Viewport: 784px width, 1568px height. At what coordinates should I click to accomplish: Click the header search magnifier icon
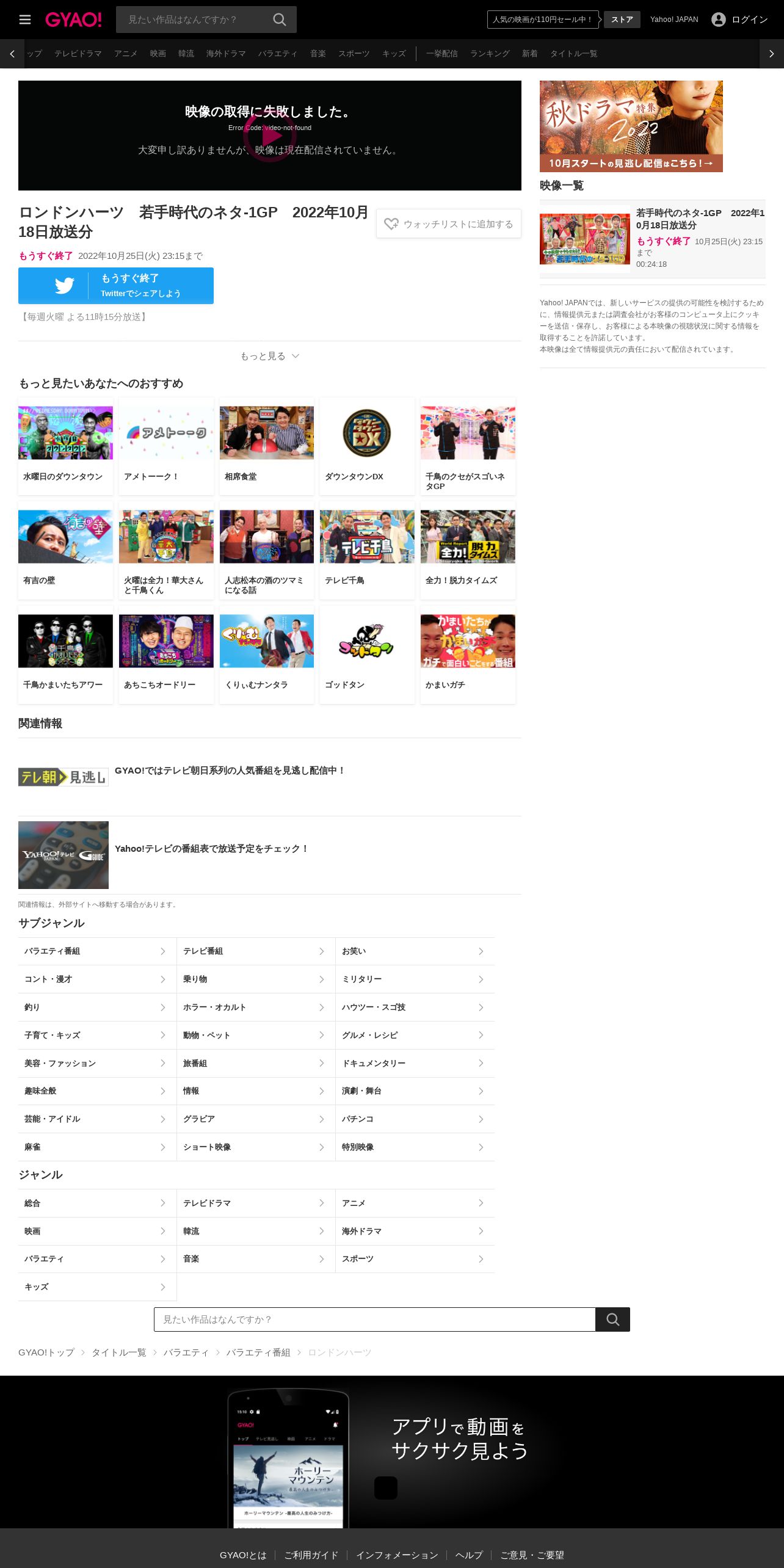coord(280,20)
